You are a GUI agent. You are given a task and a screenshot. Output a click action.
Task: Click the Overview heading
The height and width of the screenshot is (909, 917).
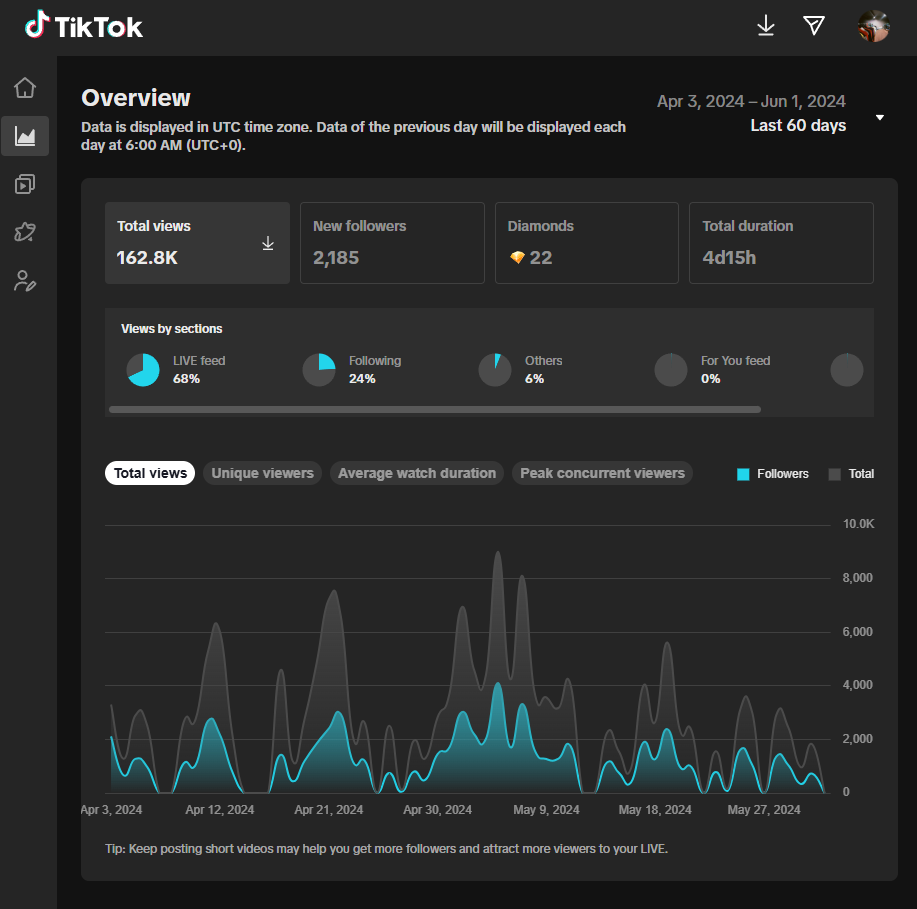pos(136,98)
